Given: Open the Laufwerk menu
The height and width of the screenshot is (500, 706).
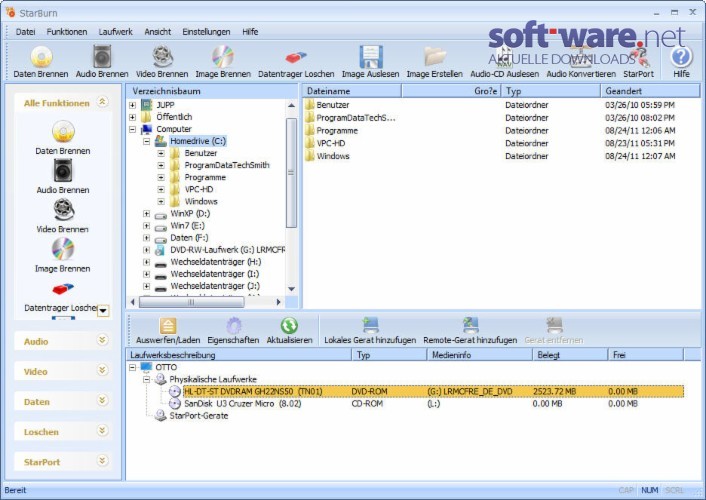Looking at the screenshot, I should [x=116, y=32].
